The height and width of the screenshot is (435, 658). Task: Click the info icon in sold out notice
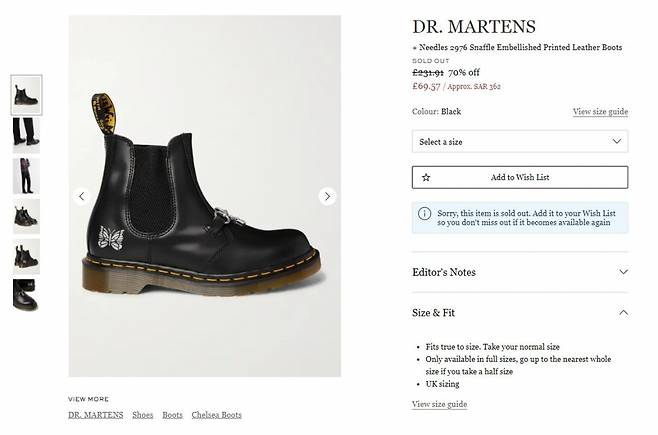pyautogui.click(x=424, y=214)
